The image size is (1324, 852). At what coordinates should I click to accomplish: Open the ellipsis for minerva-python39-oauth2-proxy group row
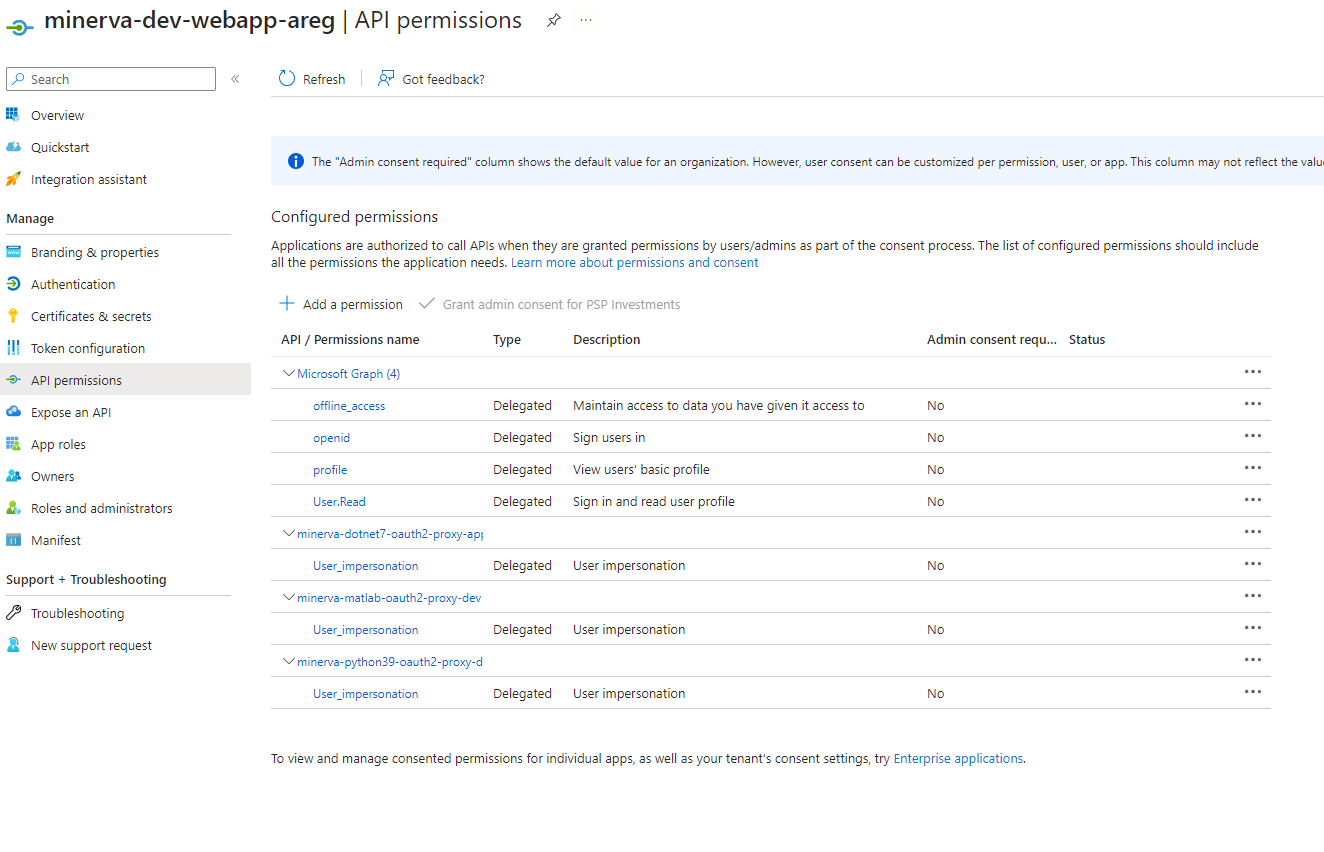1253,660
